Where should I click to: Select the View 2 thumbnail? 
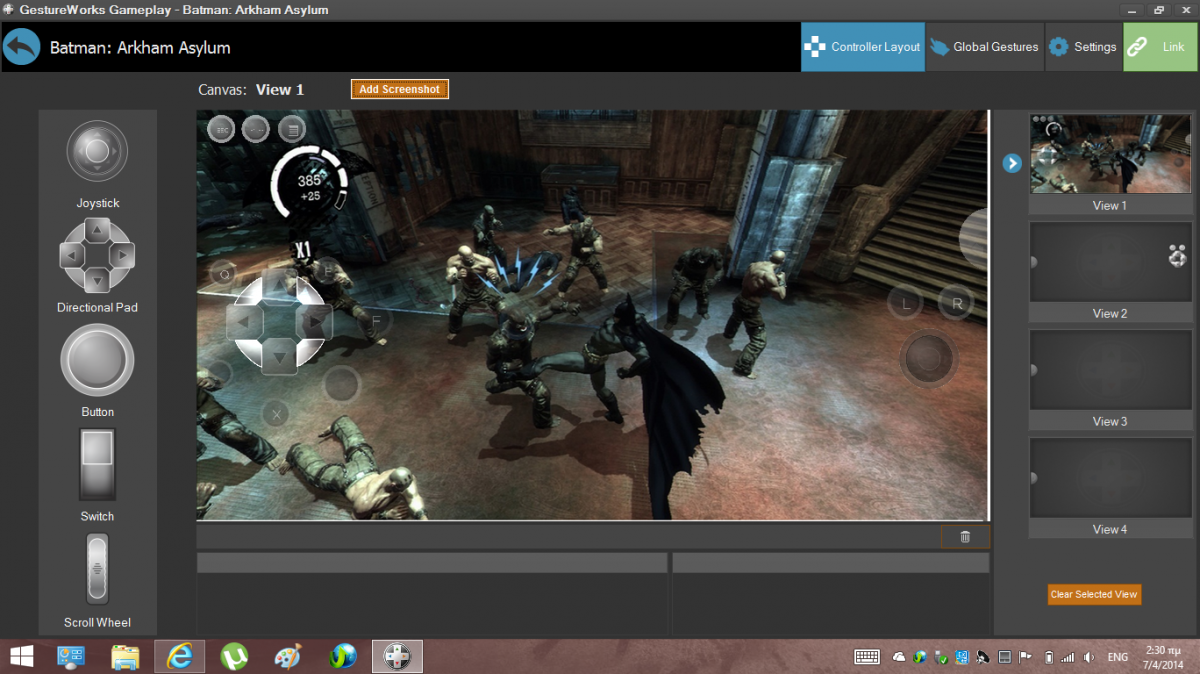pyautogui.click(x=1110, y=262)
